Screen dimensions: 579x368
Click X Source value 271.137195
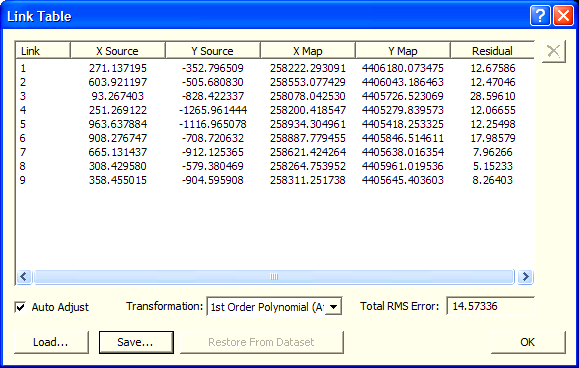(x=118, y=68)
